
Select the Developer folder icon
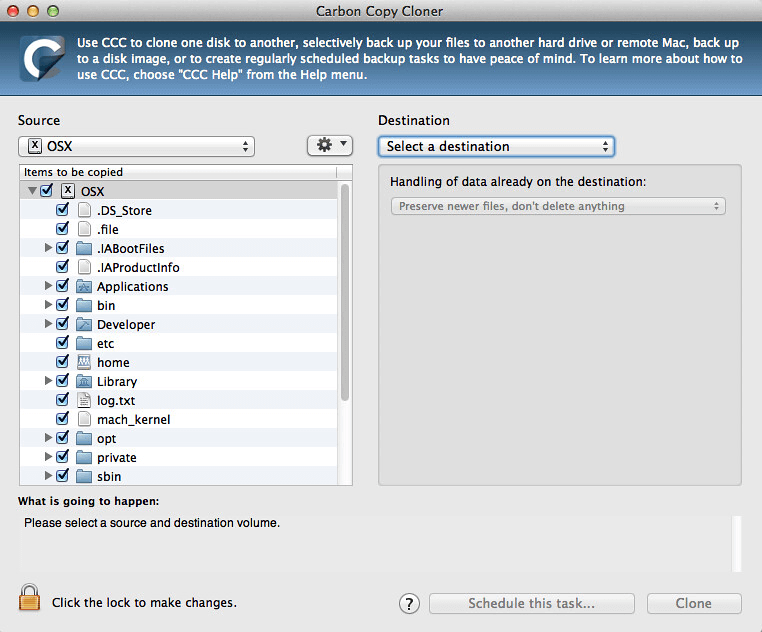tap(84, 325)
